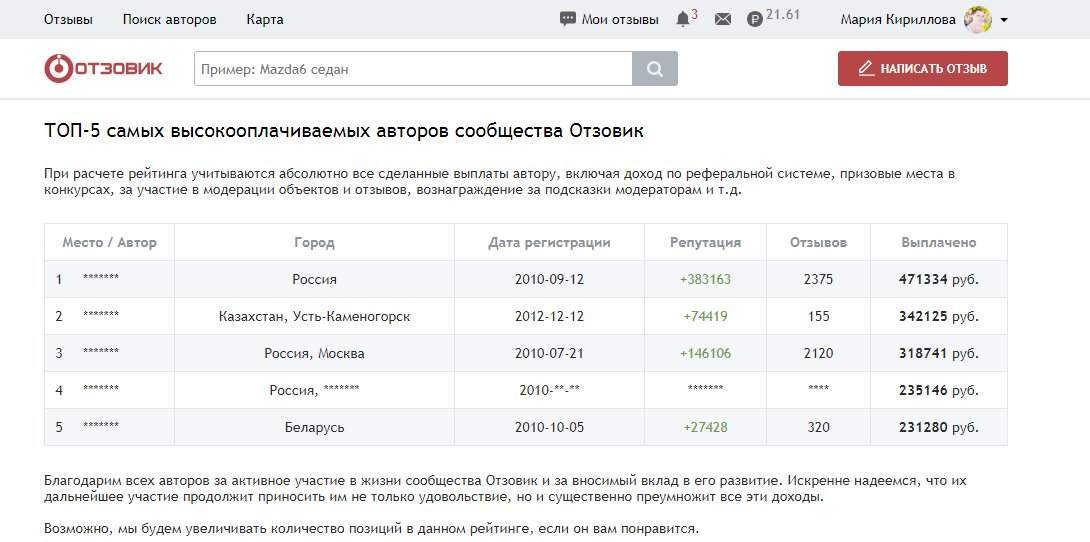Click the Город column header
This screenshot has height=542, width=1090.
point(314,243)
